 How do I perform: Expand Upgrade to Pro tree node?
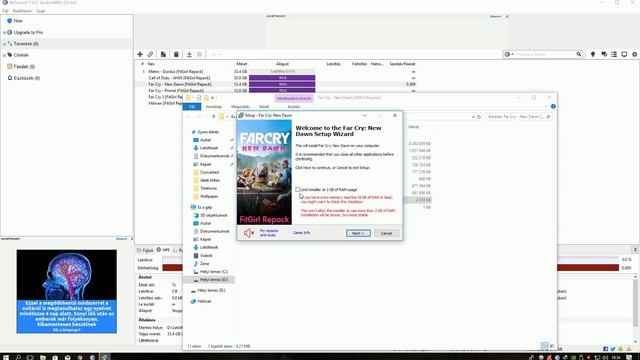pyautogui.click(x=4, y=32)
